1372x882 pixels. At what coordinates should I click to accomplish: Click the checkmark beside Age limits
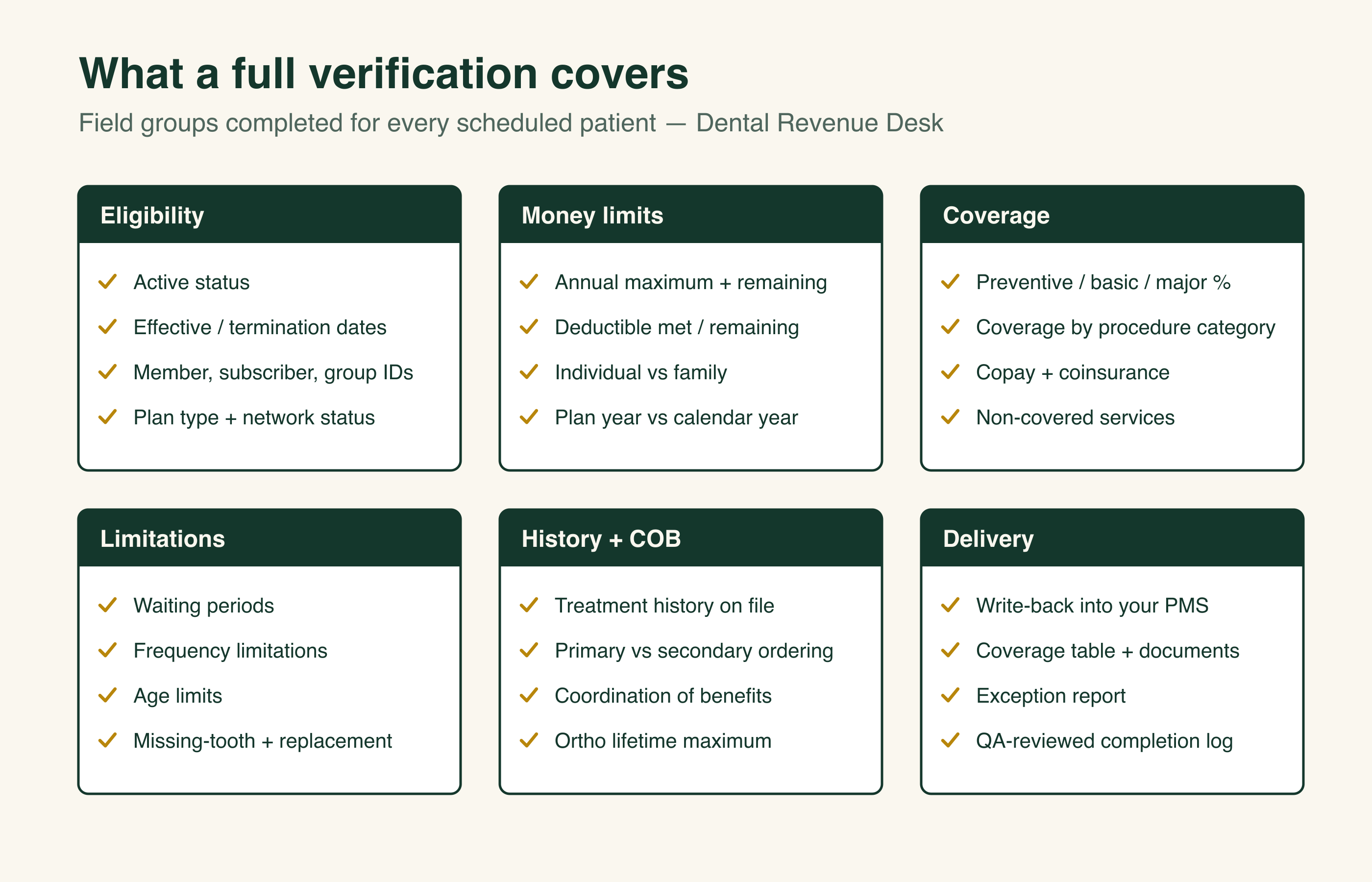108,695
